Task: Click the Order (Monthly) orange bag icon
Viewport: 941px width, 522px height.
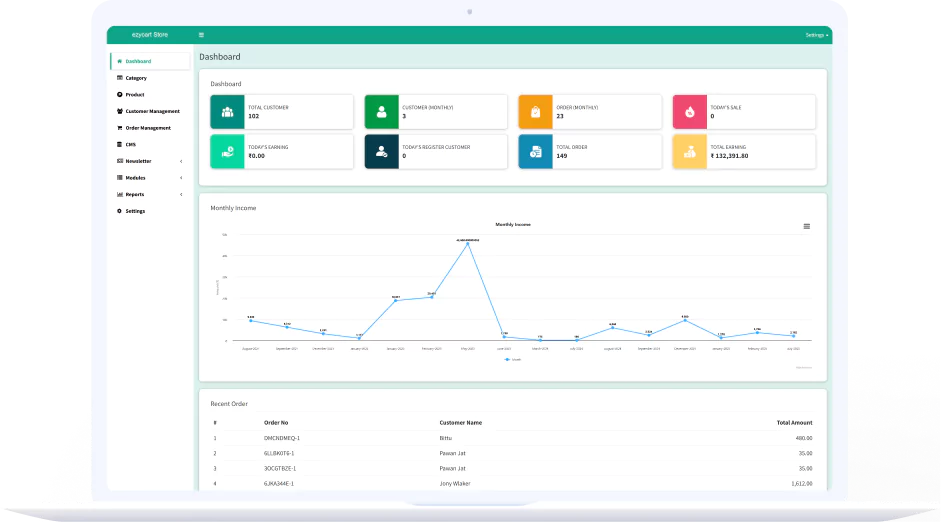Action: [x=535, y=112]
